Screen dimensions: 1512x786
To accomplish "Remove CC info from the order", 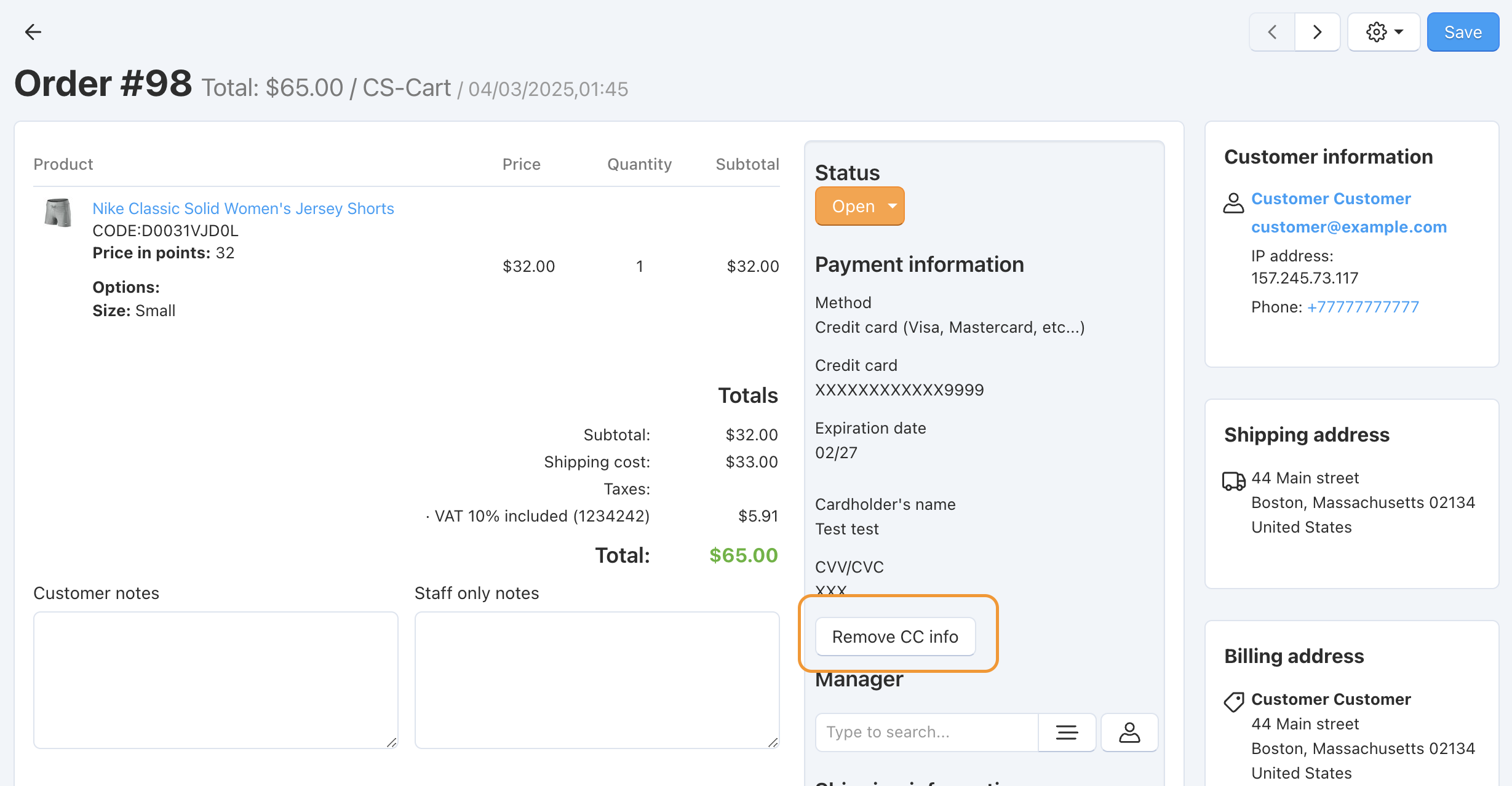I will coord(895,637).
